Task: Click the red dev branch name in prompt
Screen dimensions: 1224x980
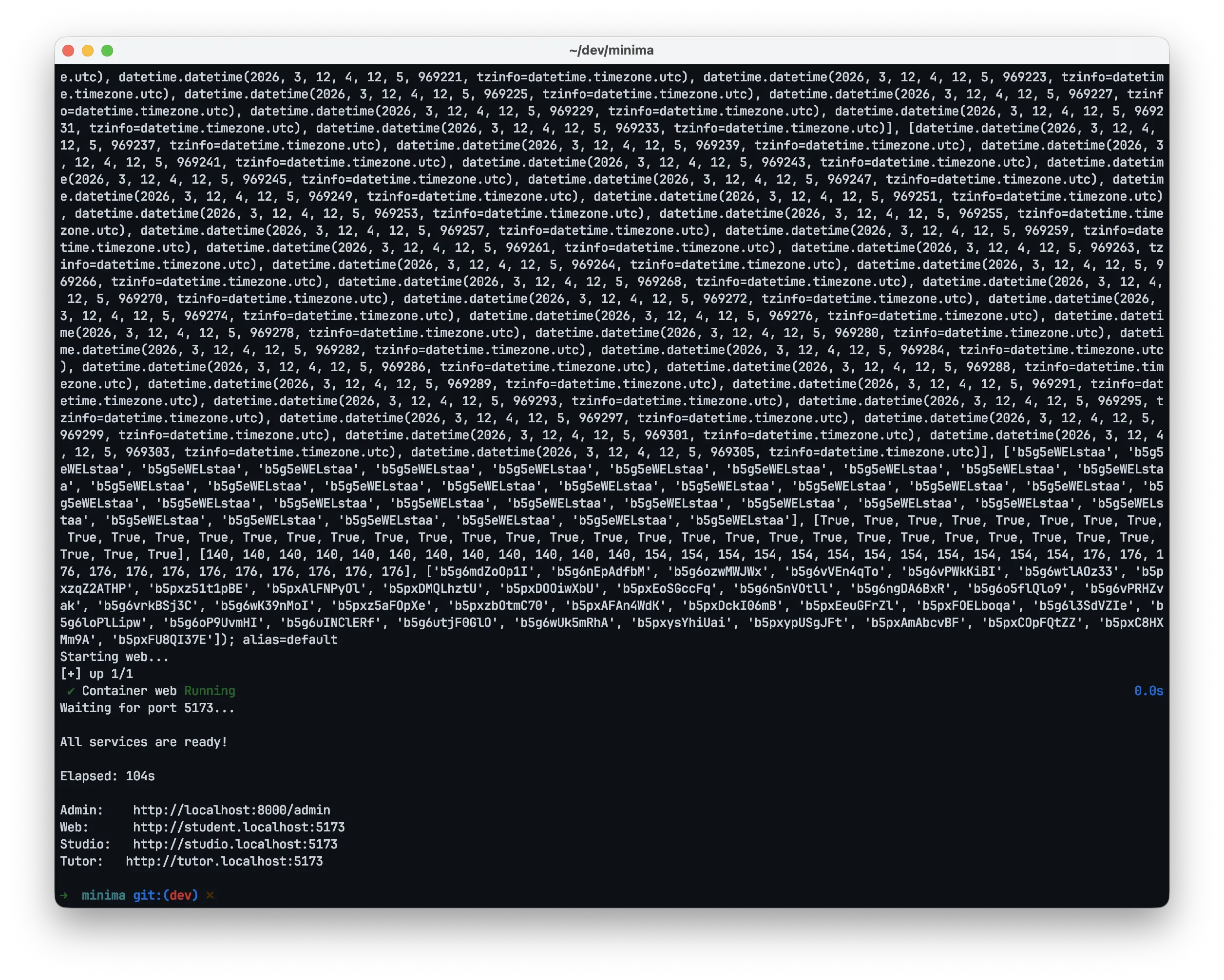Action: (x=181, y=895)
